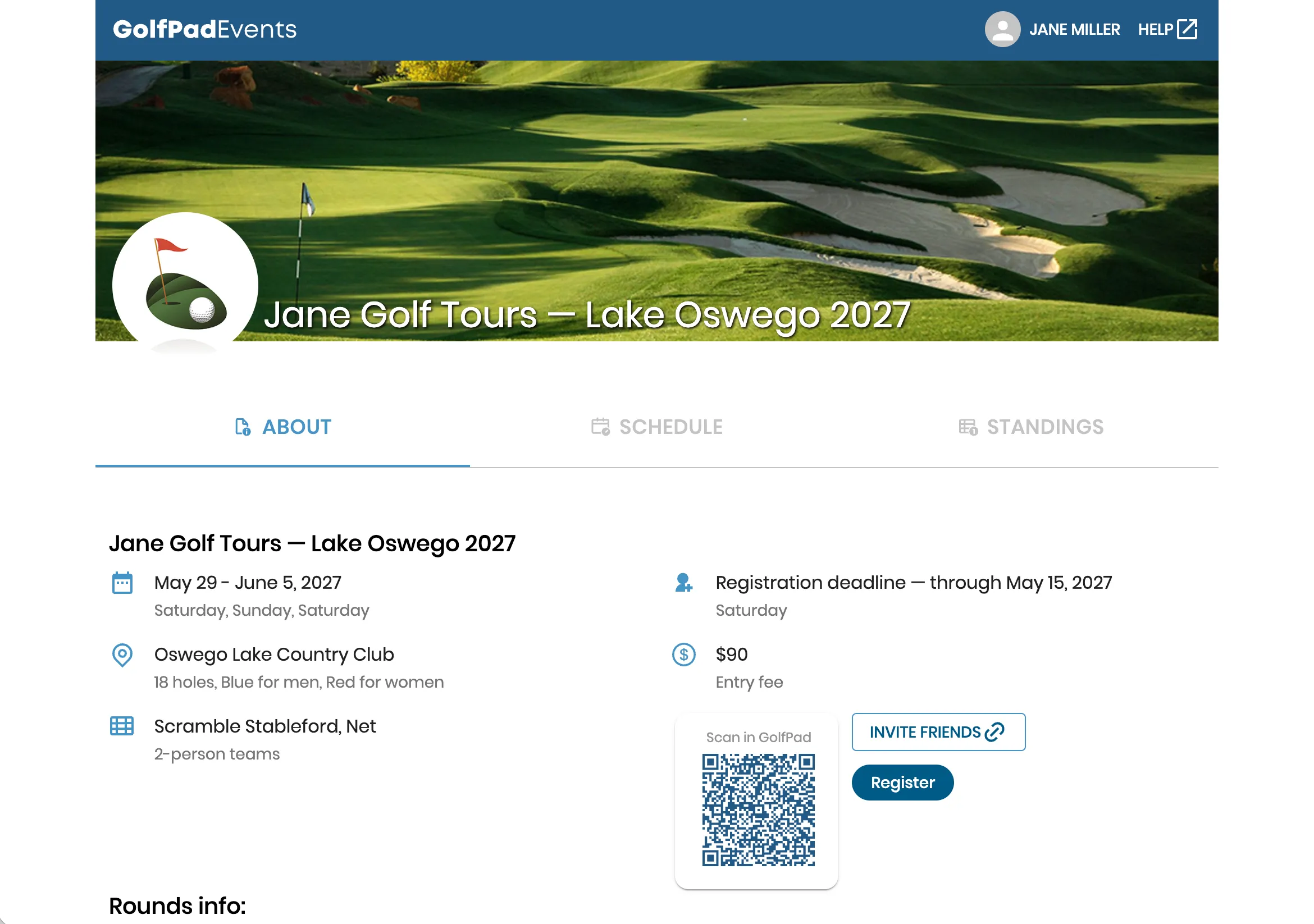
Task: Click the '$90' entry fee value
Action: click(731, 654)
